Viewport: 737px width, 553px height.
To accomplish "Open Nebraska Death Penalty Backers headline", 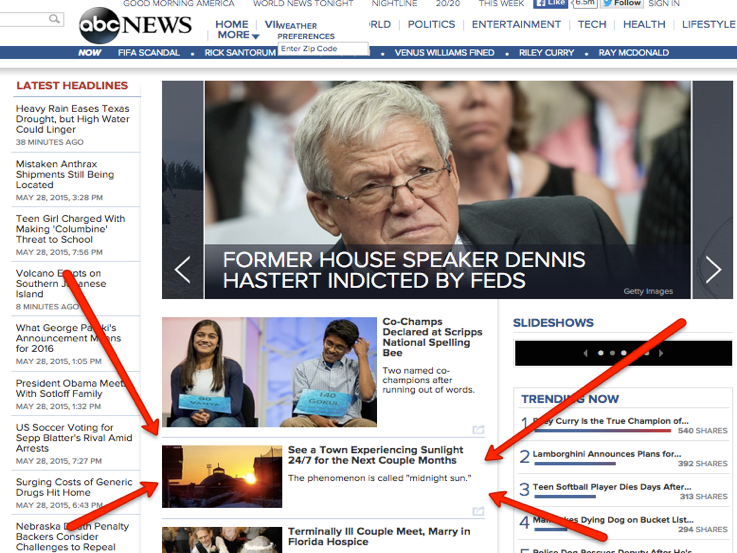I will click(x=72, y=537).
